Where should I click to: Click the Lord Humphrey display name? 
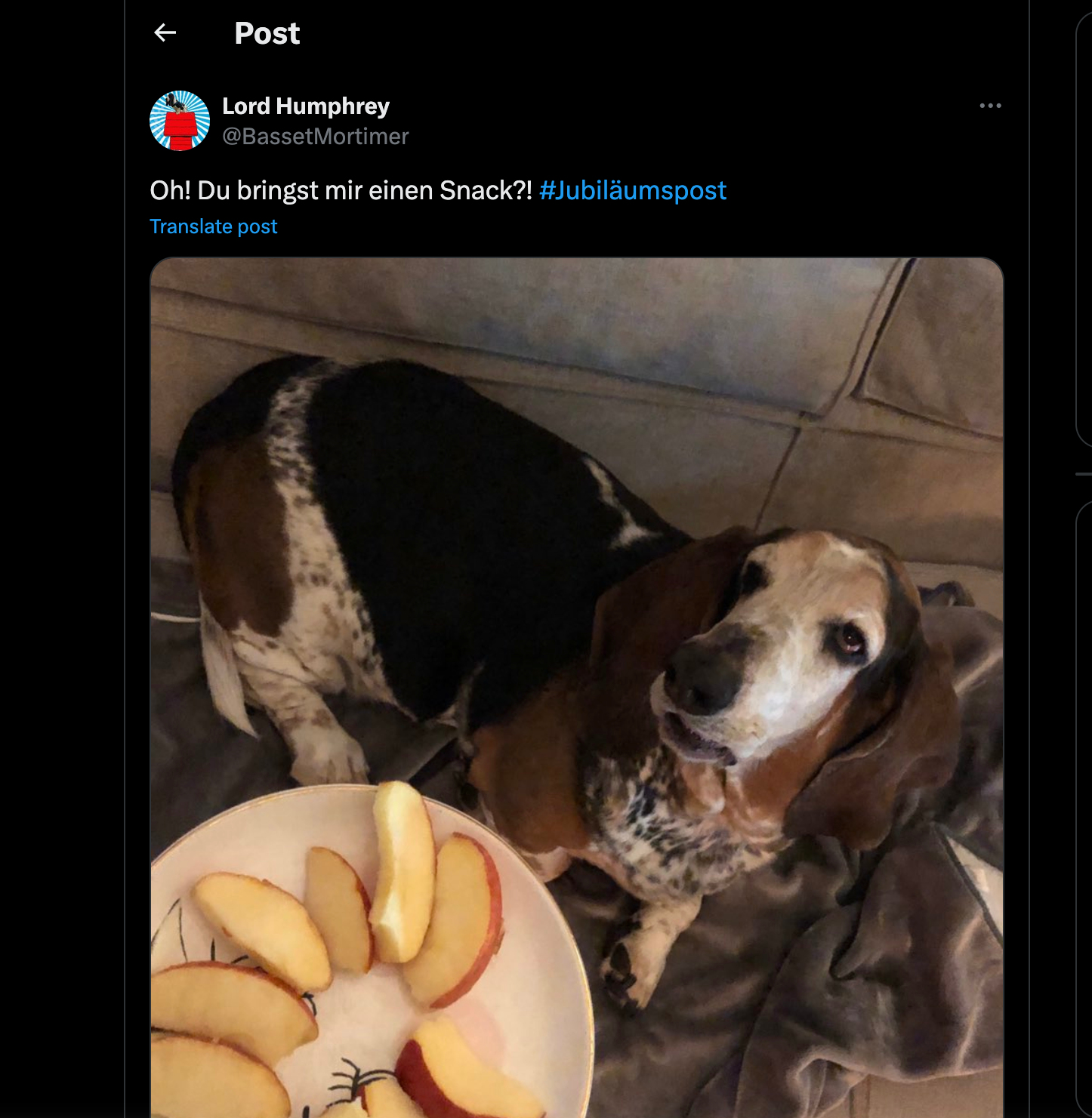pos(306,106)
